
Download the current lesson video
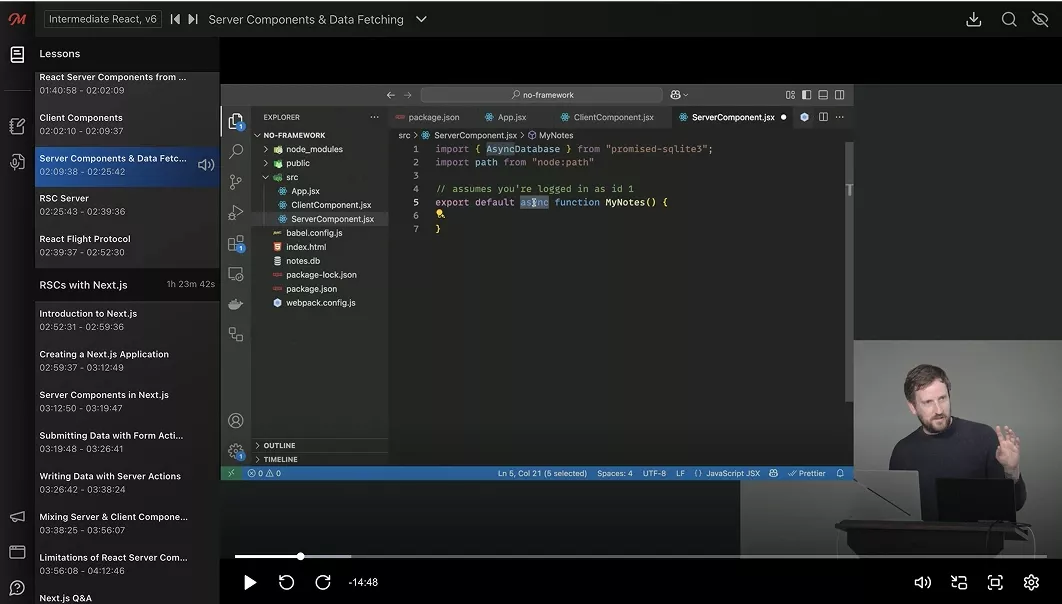pyautogui.click(x=973, y=19)
